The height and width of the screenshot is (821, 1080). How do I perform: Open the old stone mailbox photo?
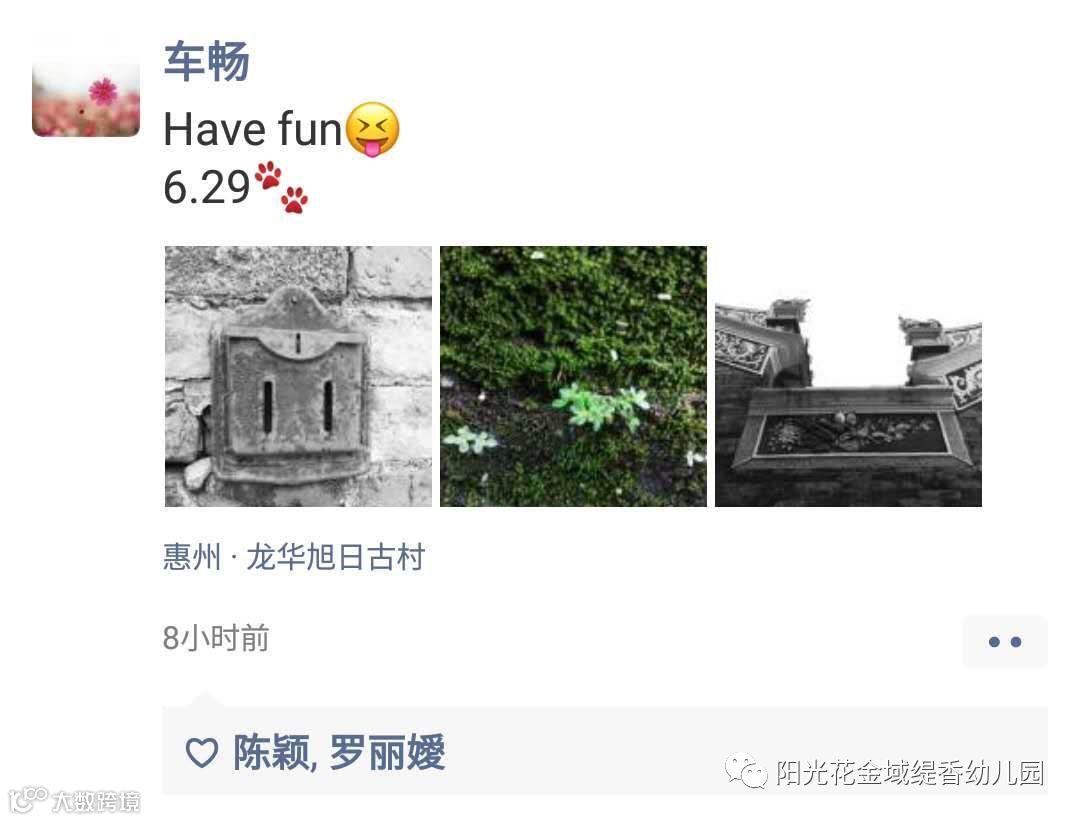click(298, 376)
